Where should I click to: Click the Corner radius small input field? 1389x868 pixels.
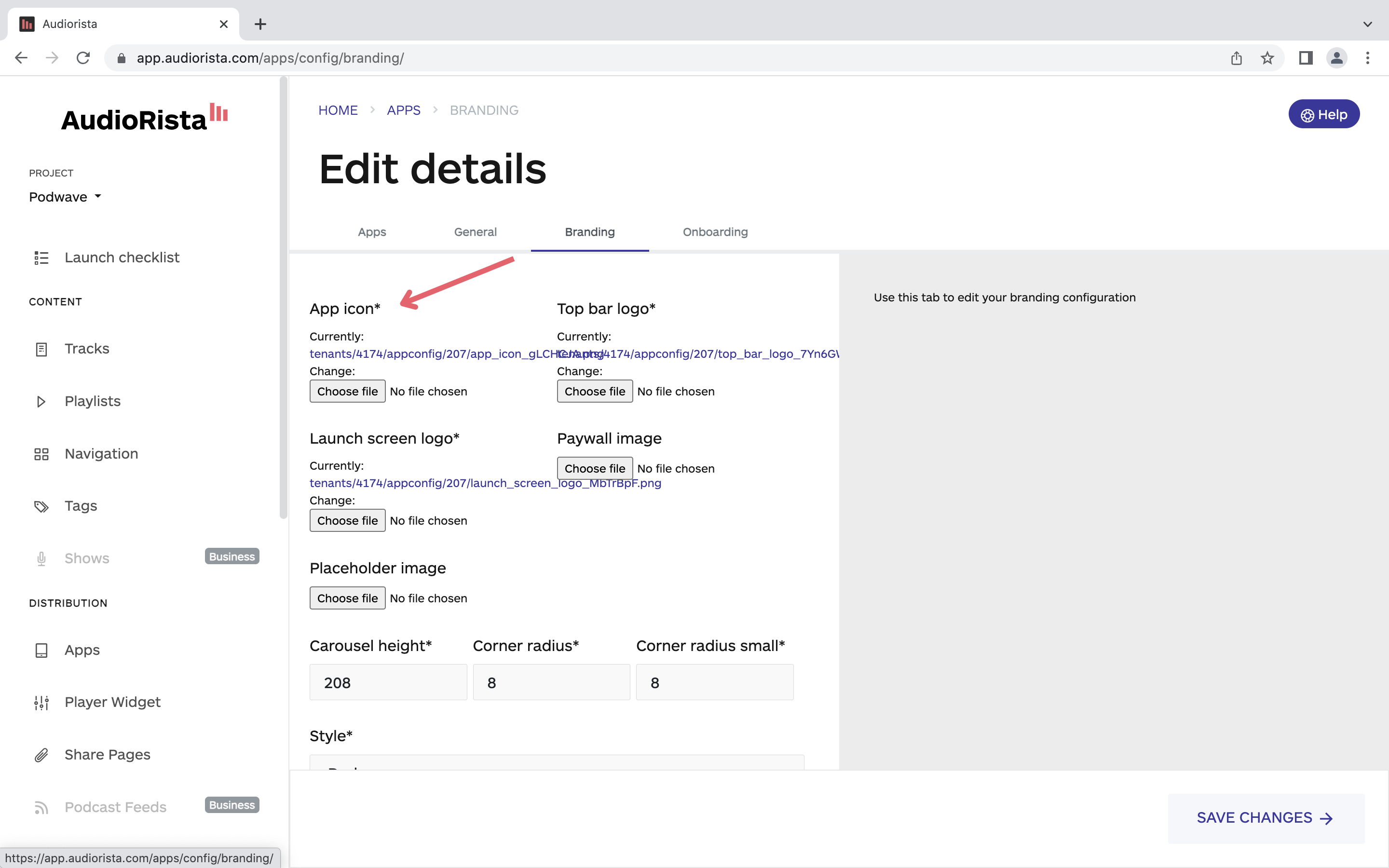(x=715, y=682)
